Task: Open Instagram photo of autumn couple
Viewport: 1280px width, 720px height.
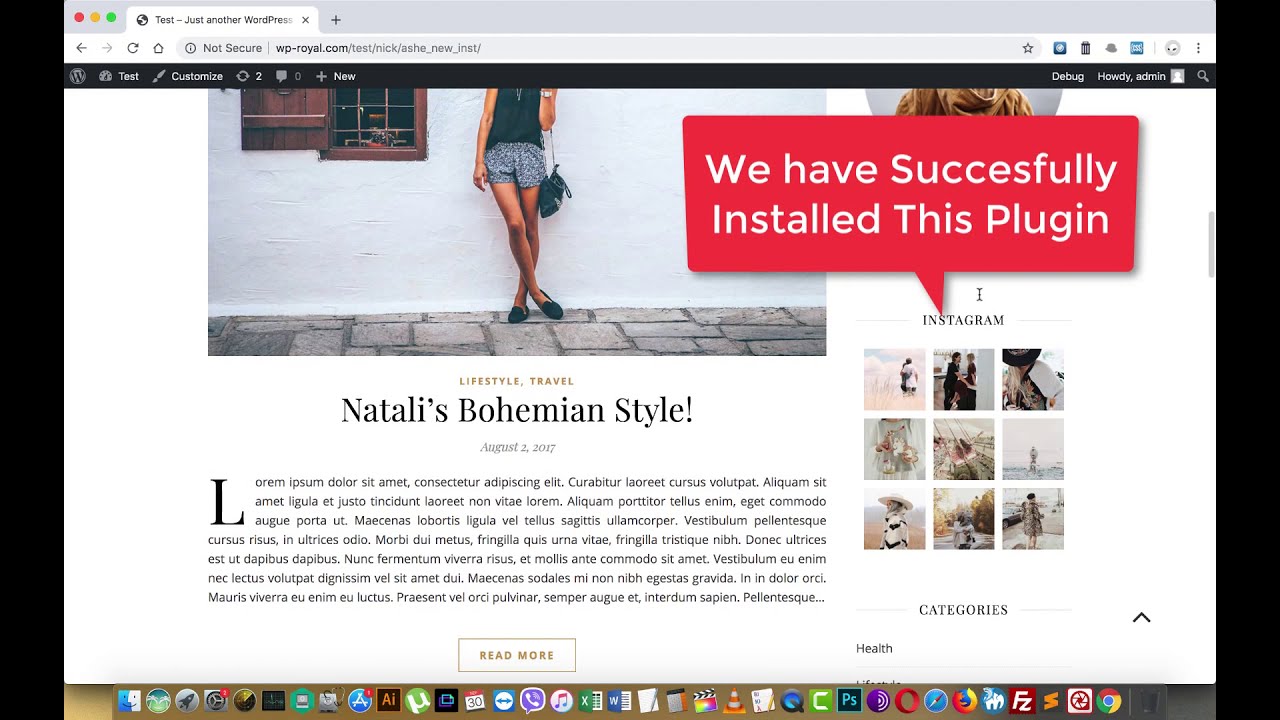Action: (x=964, y=519)
